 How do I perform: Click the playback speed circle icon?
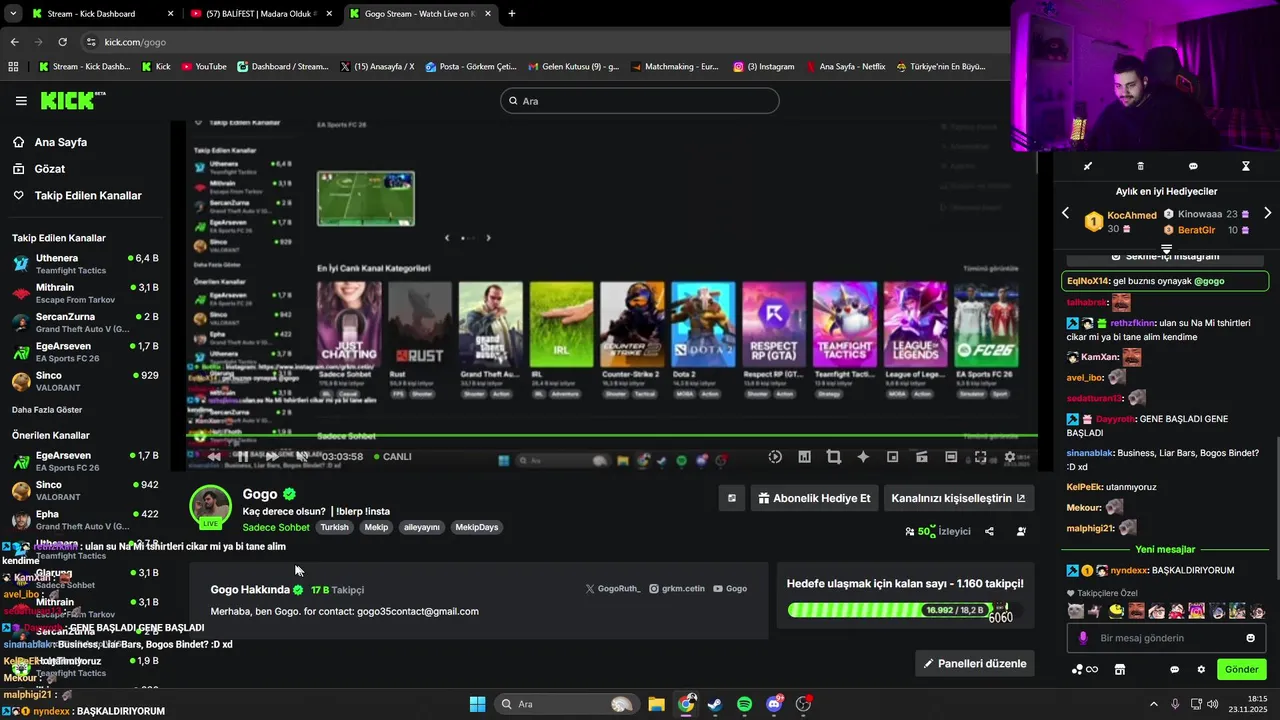click(x=775, y=457)
